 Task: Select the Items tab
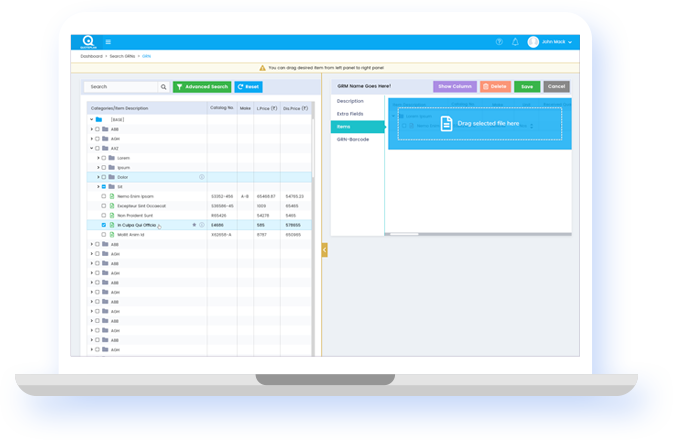coord(358,127)
